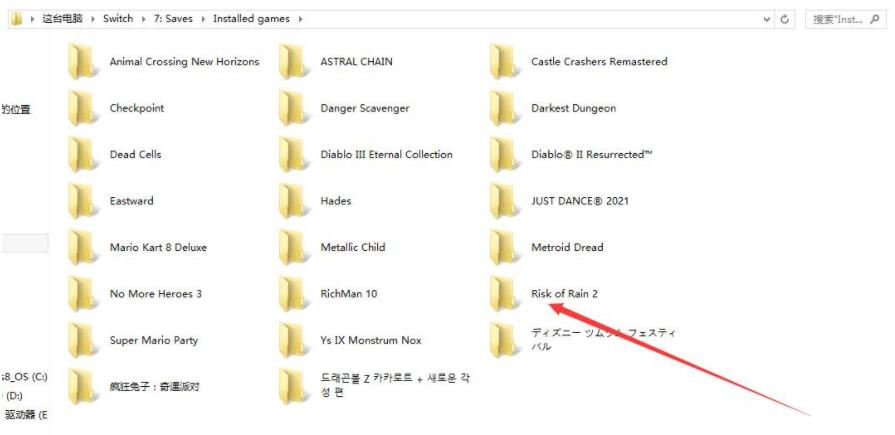This screenshot has width=895, height=435.
Task: Open the Castle Crashers Remastered folder icon
Action: pos(505,62)
